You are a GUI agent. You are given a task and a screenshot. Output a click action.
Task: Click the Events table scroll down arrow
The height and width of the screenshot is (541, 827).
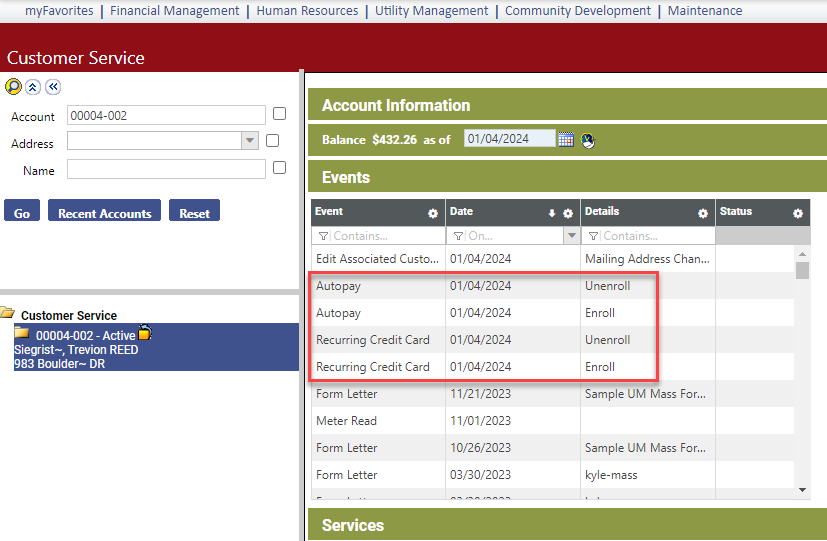(x=802, y=490)
